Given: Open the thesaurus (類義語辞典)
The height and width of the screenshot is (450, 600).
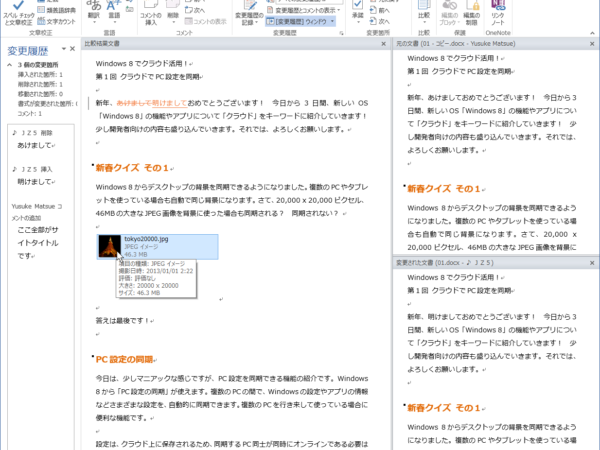Looking at the screenshot, I should (x=57, y=10).
